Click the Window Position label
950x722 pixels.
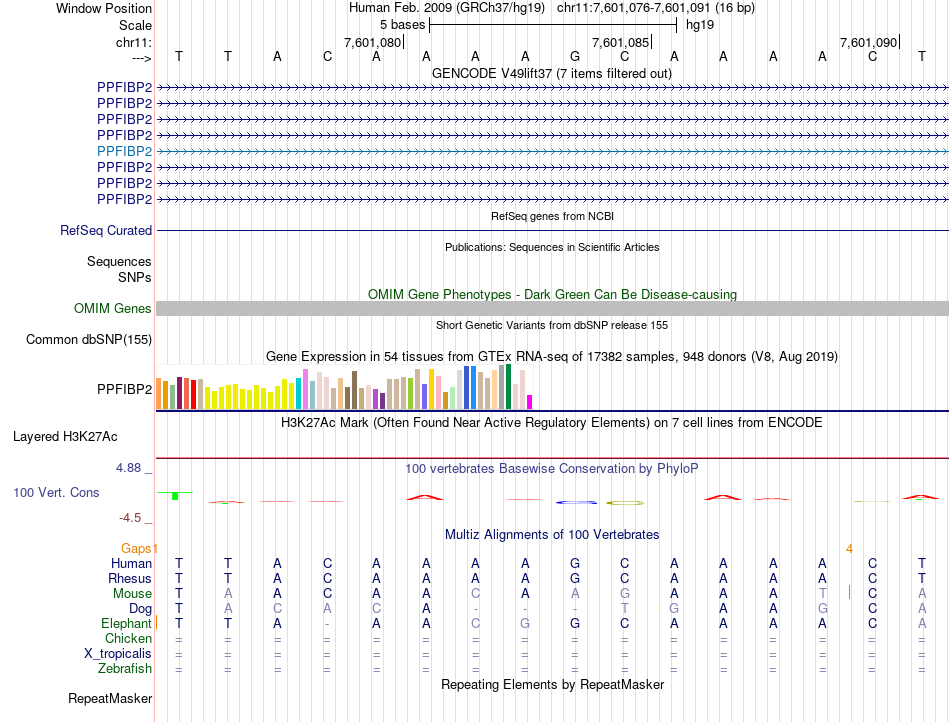[104, 9]
